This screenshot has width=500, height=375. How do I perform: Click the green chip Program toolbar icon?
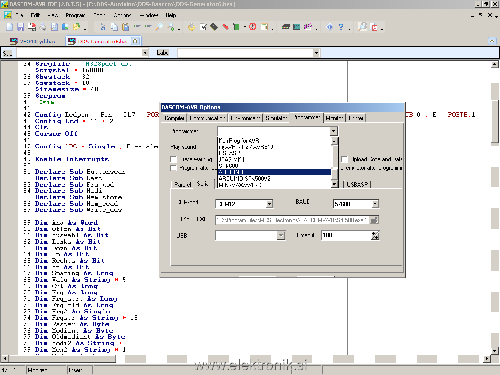pos(236,27)
